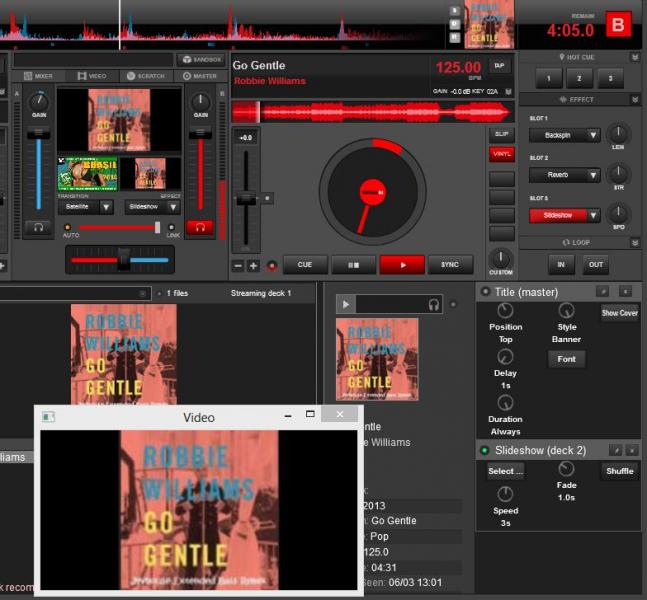
Task: Toggle the VINYL mode button
Action: pyautogui.click(x=501, y=154)
